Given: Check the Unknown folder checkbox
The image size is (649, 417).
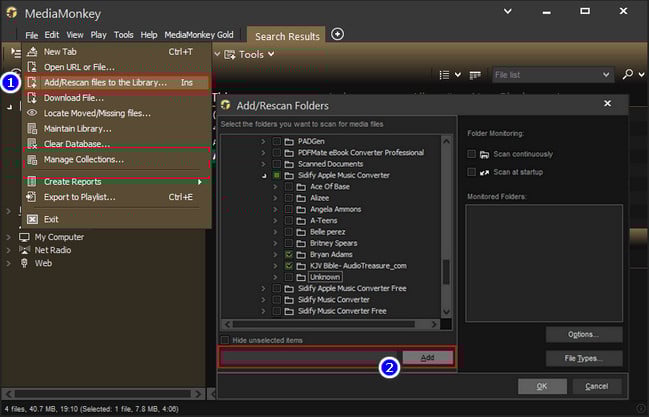Looking at the screenshot, I should pos(289,277).
